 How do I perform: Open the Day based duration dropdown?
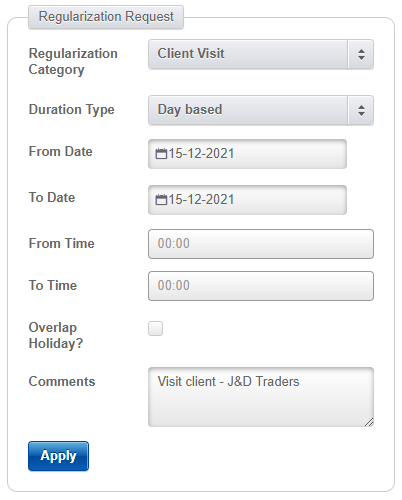tap(261, 110)
